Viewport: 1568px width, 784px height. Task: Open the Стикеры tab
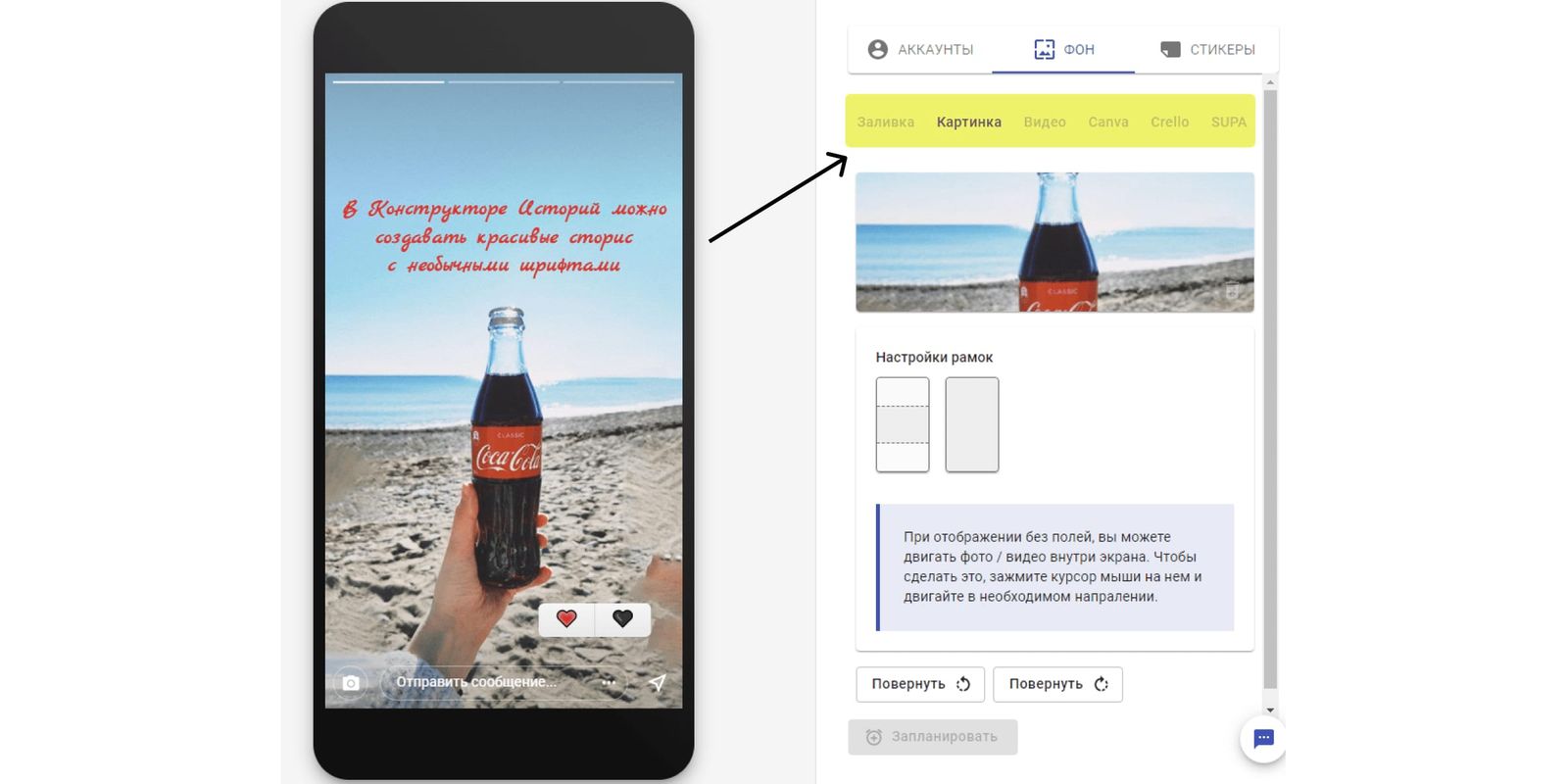click(x=1207, y=49)
